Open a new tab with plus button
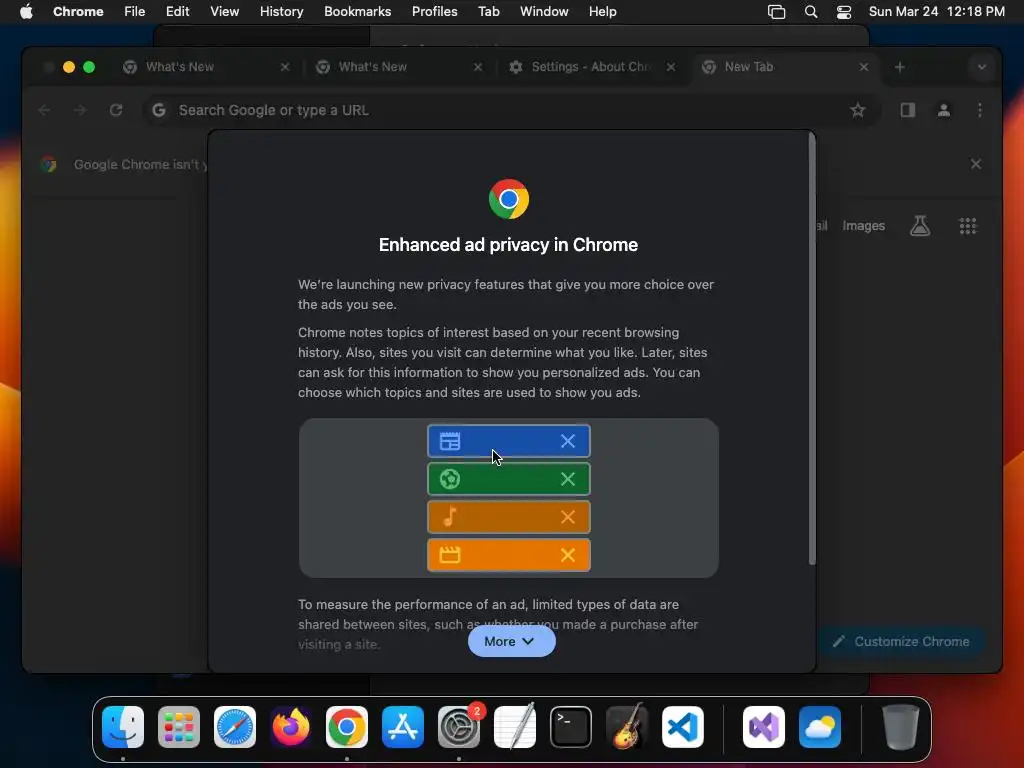The image size is (1024, 768). click(x=900, y=67)
